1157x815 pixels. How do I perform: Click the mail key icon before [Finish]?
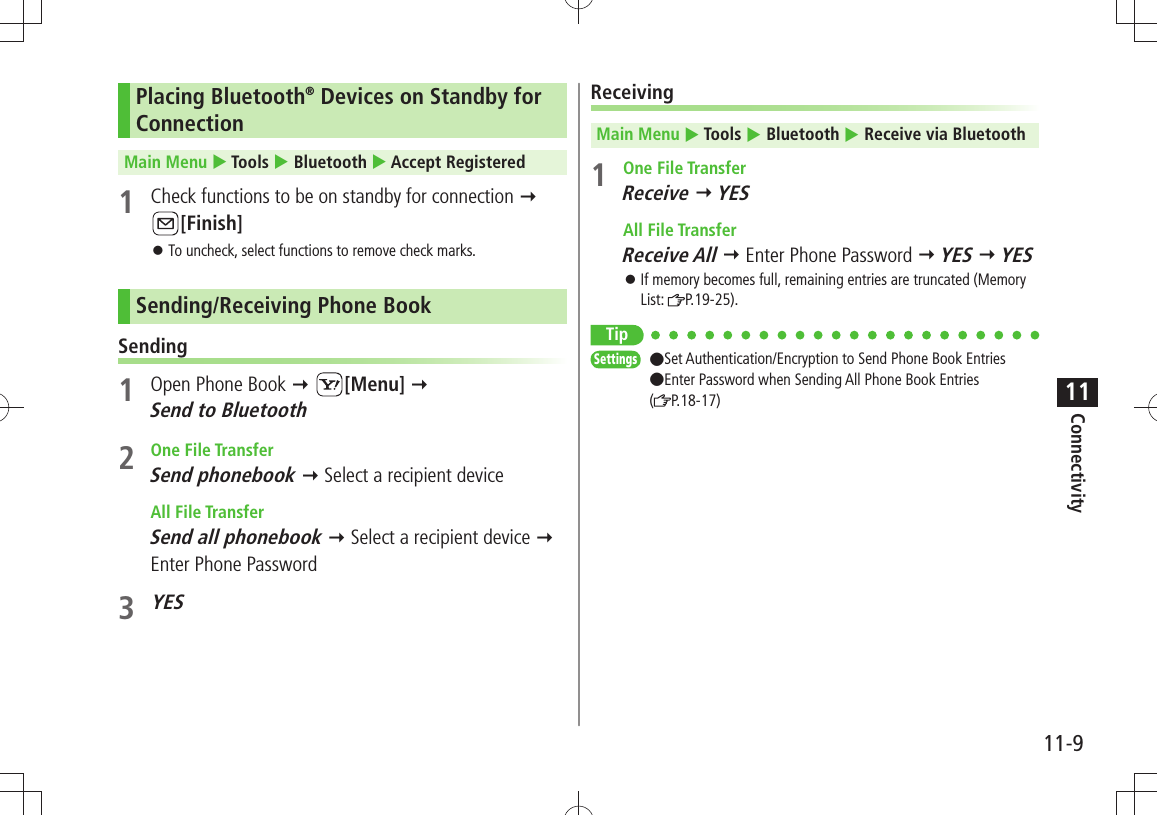pyautogui.click(x=165, y=223)
